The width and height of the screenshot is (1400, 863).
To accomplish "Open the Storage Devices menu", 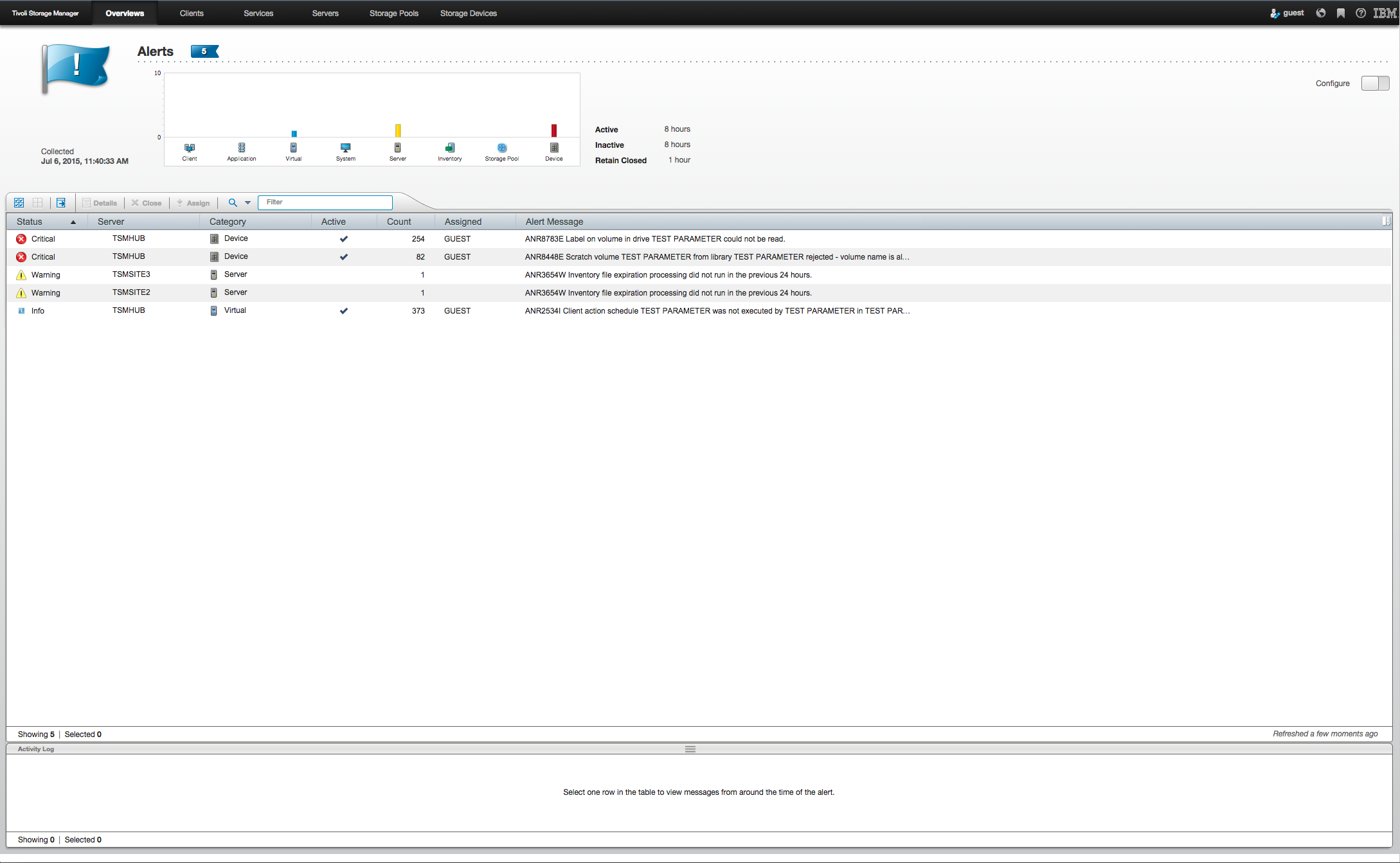I will click(469, 13).
